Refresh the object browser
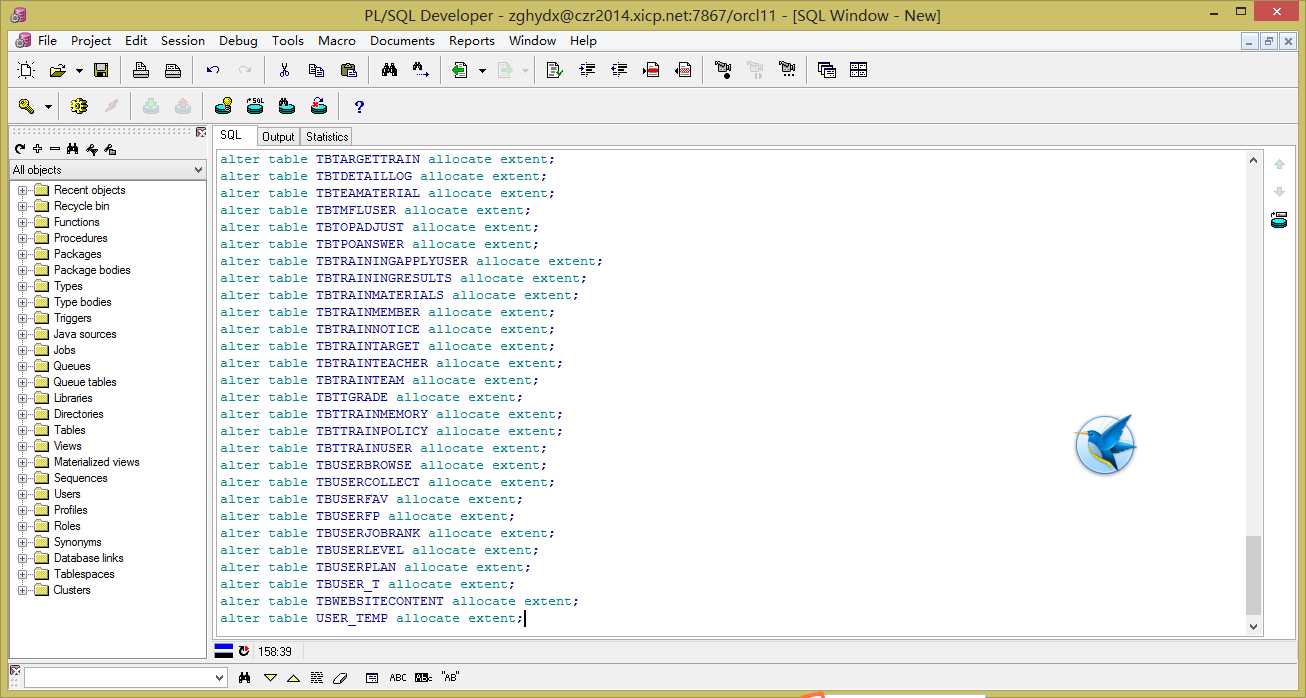This screenshot has width=1306, height=698. point(20,149)
